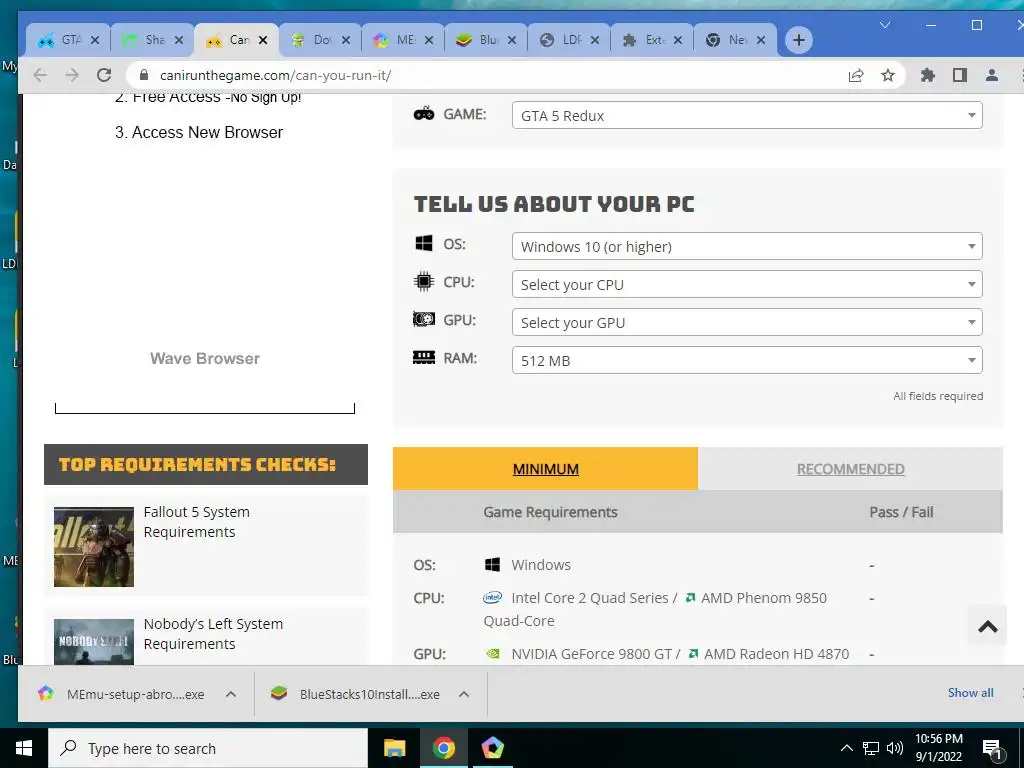Close the Blu tab

point(512,40)
